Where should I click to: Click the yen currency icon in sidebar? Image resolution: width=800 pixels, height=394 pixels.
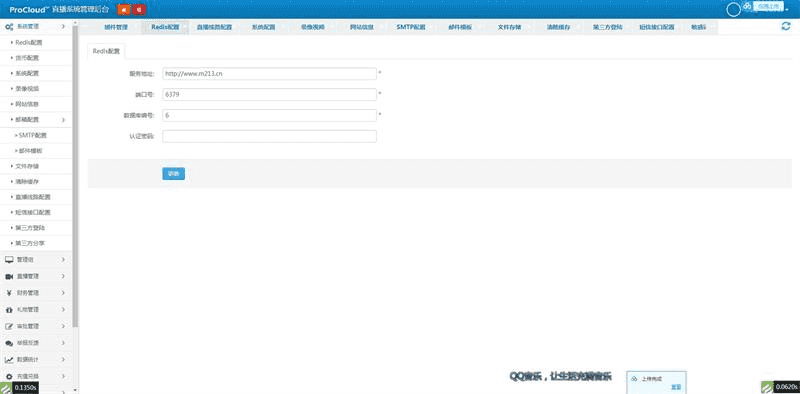(x=9, y=293)
